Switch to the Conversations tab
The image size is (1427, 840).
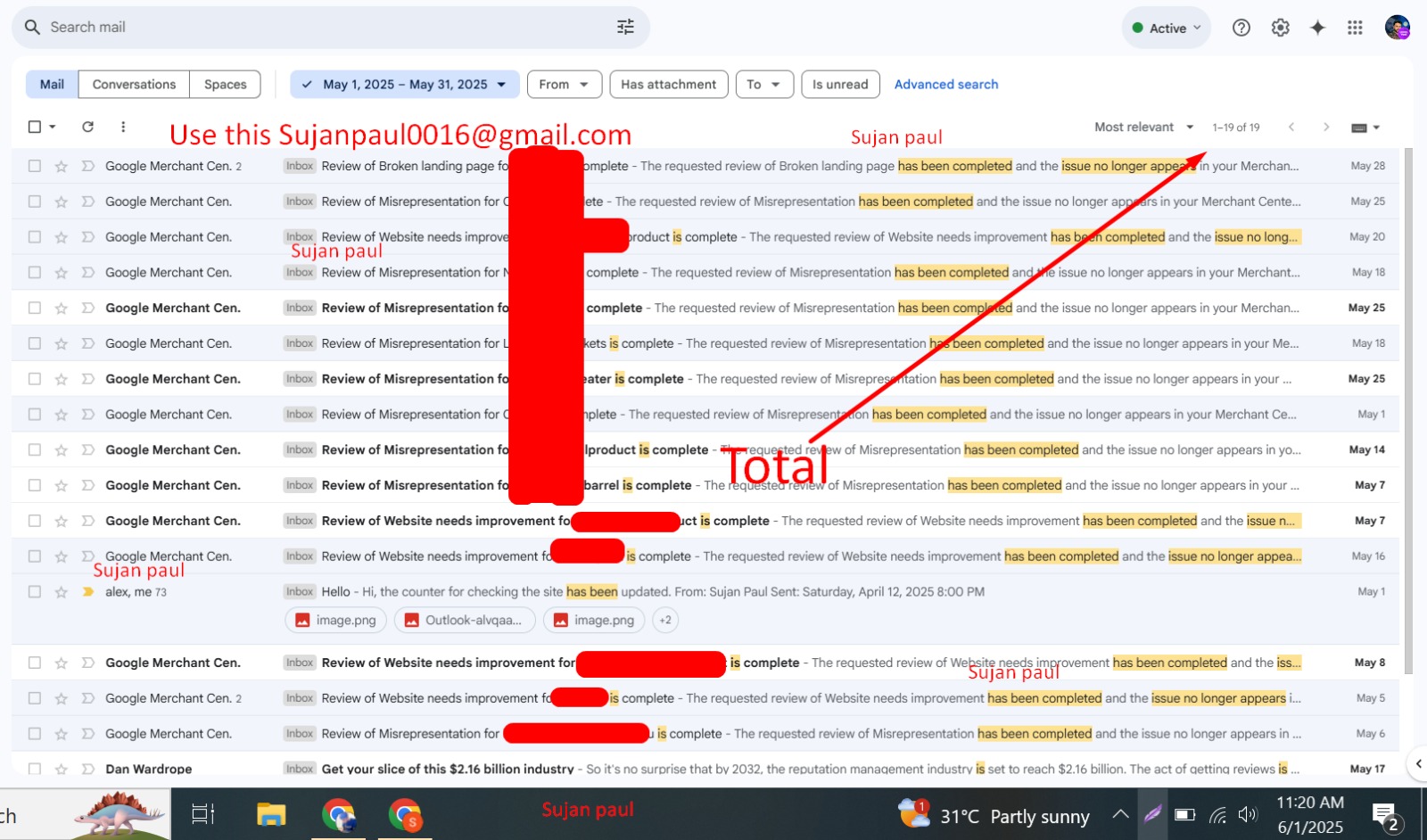pyautogui.click(x=134, y=85)
